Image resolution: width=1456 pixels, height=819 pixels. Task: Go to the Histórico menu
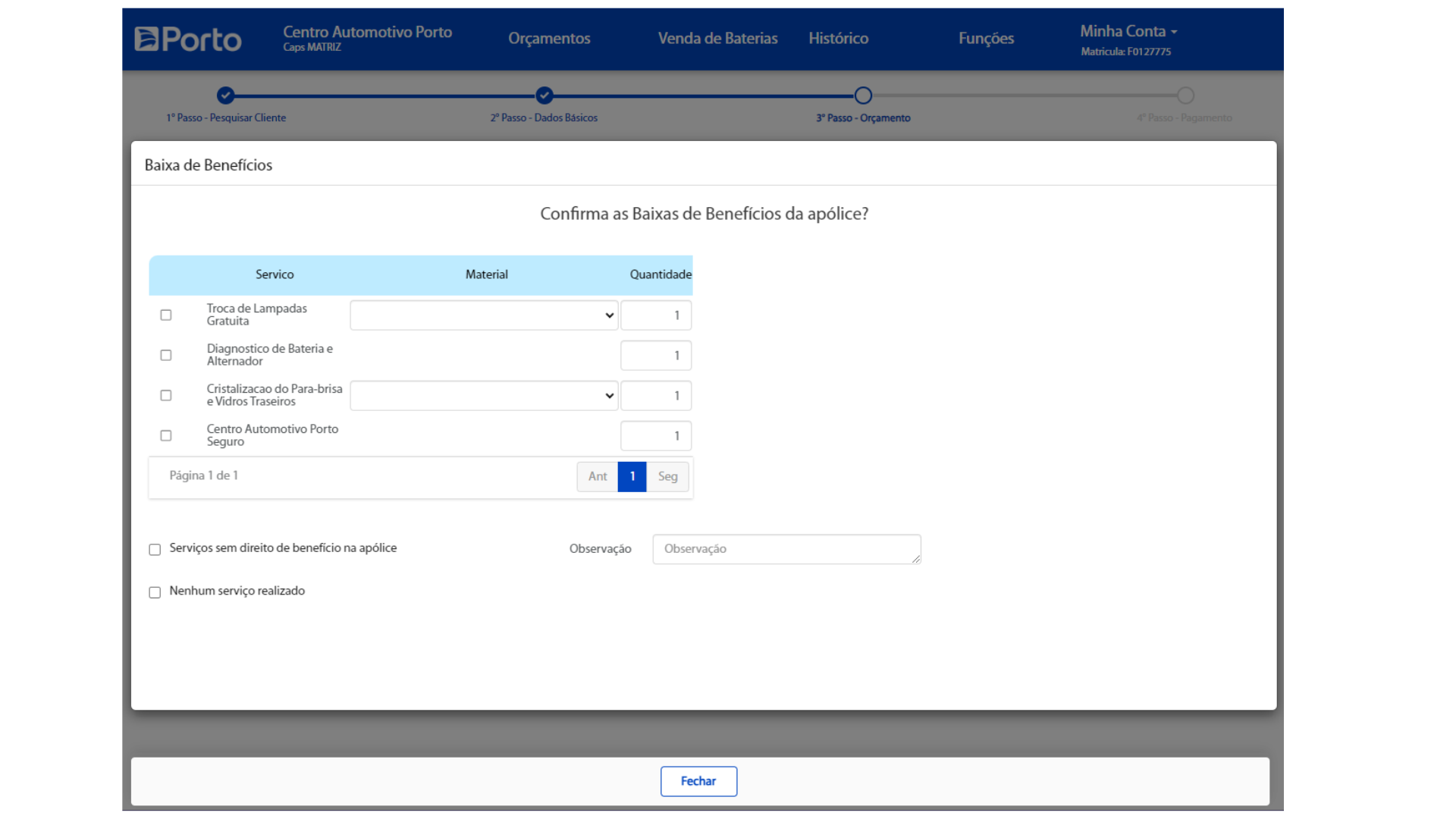(x=838, y=38)
